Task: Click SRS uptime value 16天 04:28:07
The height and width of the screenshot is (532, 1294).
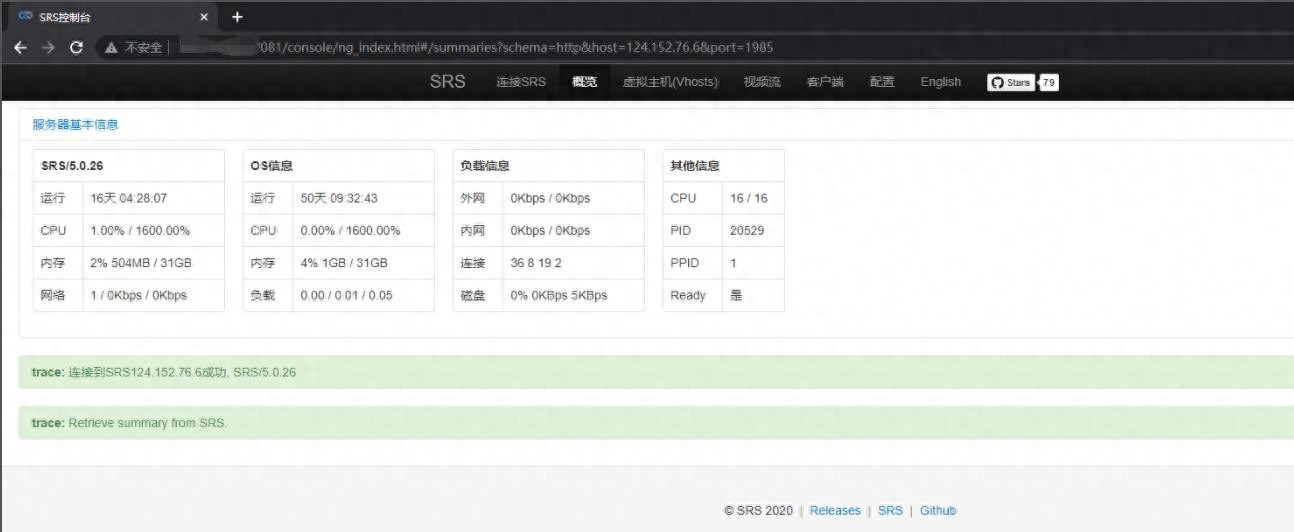Action: coord(129,198)
